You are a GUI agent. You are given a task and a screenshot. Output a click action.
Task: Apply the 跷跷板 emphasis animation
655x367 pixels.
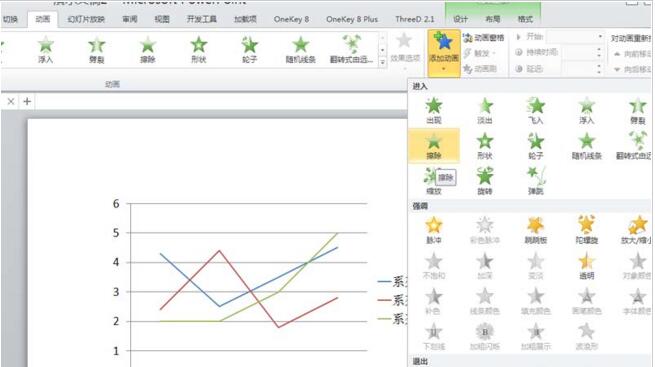tap(536, 230)
